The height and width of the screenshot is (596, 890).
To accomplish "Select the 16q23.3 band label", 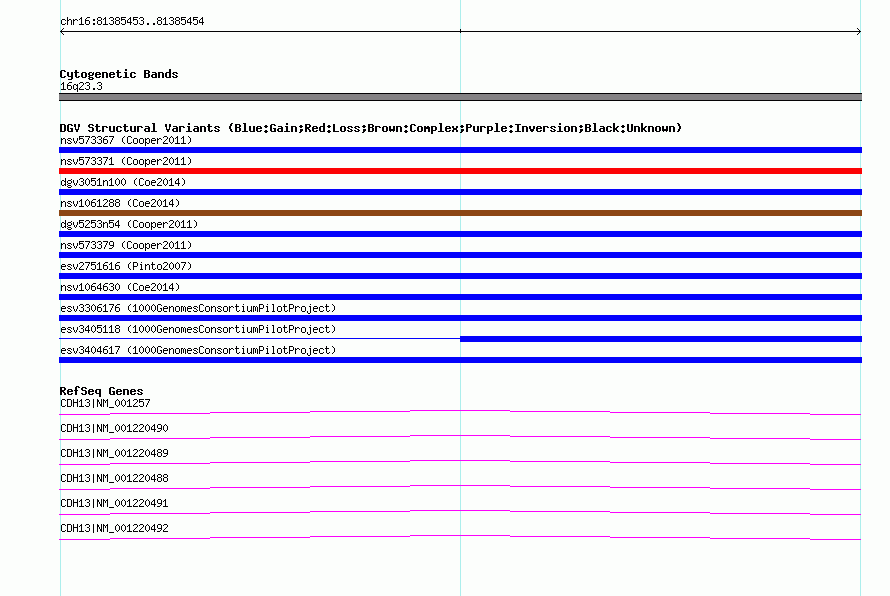I will pyautogui.click(x=81, y=86).
